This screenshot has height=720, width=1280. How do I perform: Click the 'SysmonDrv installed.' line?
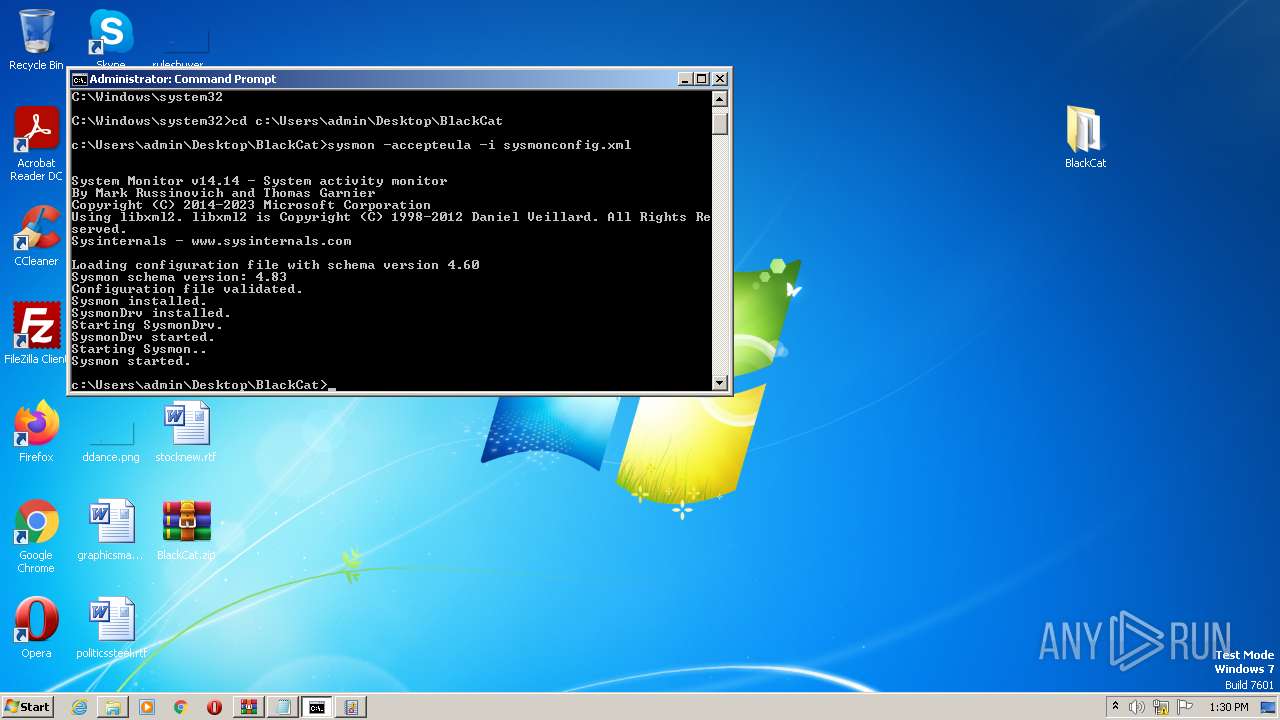pyautogui.click(x=151, y=313)
